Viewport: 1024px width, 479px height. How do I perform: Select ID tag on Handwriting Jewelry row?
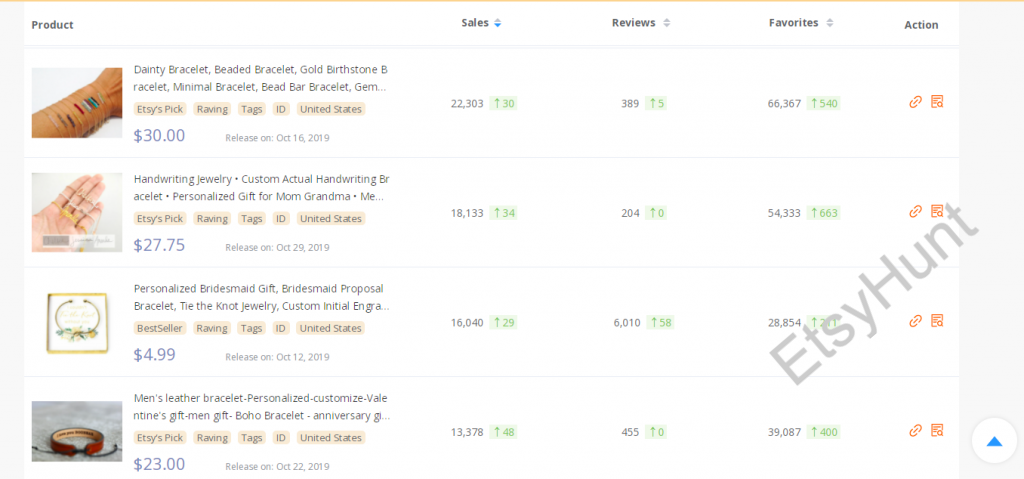(x=281, y=219)
